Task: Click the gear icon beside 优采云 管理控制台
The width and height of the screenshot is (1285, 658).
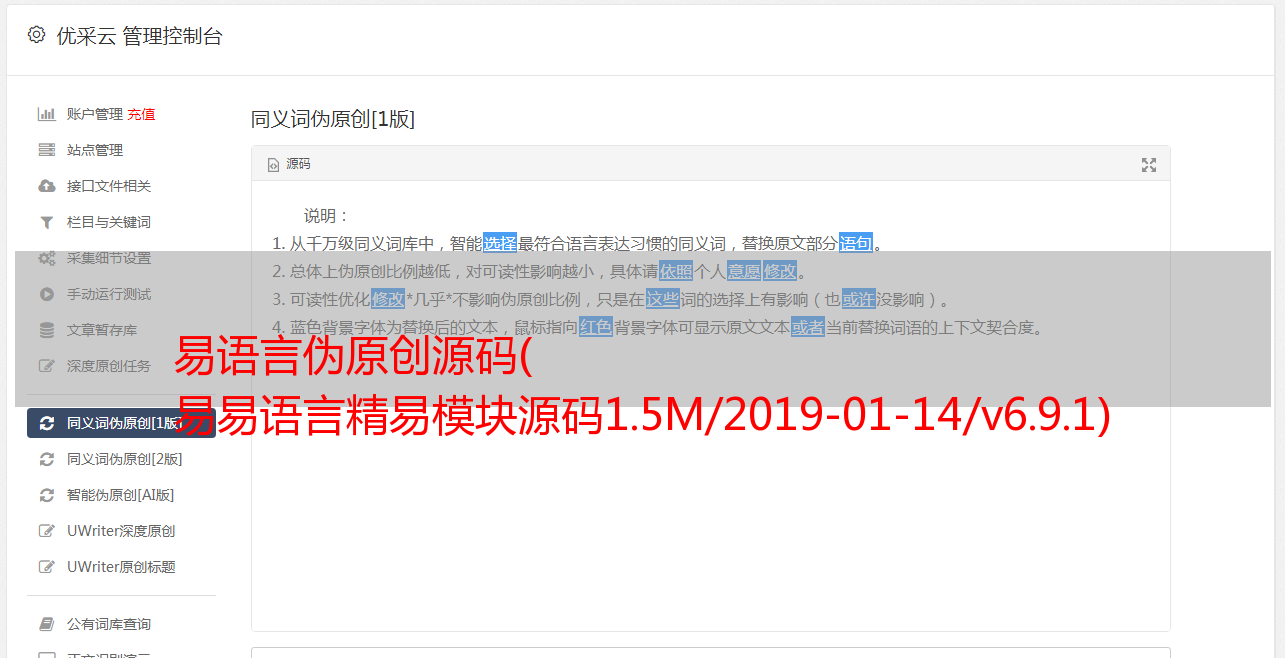Action: tap(37, 35)
